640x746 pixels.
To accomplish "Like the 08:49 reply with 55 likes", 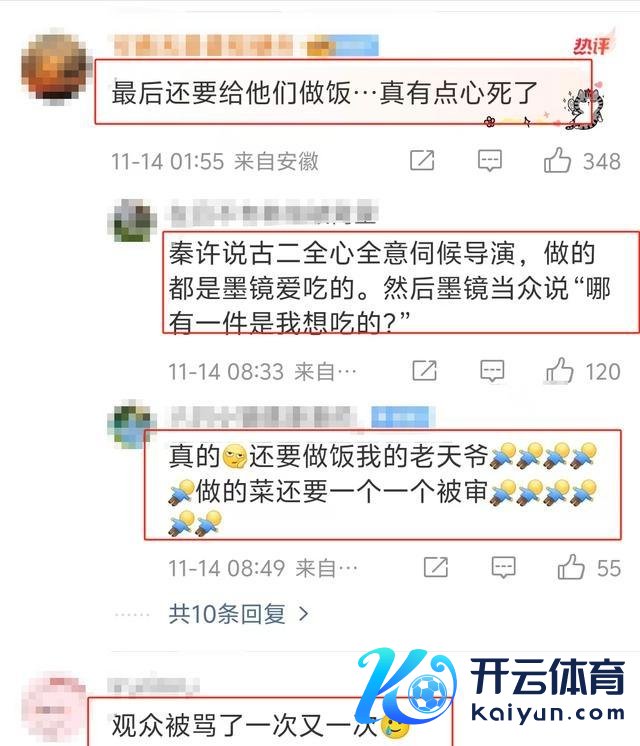I will tap(571, 567).
